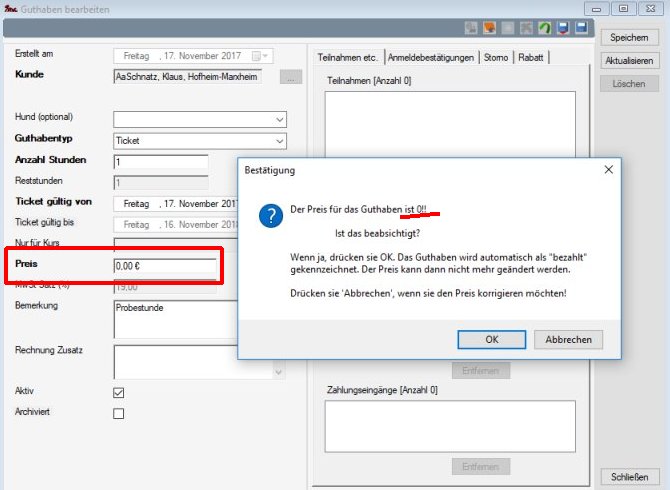Viewport: 670px width, 490px height.
Task: Click the disk icon with red arrow
Action: tap(564, 30)
